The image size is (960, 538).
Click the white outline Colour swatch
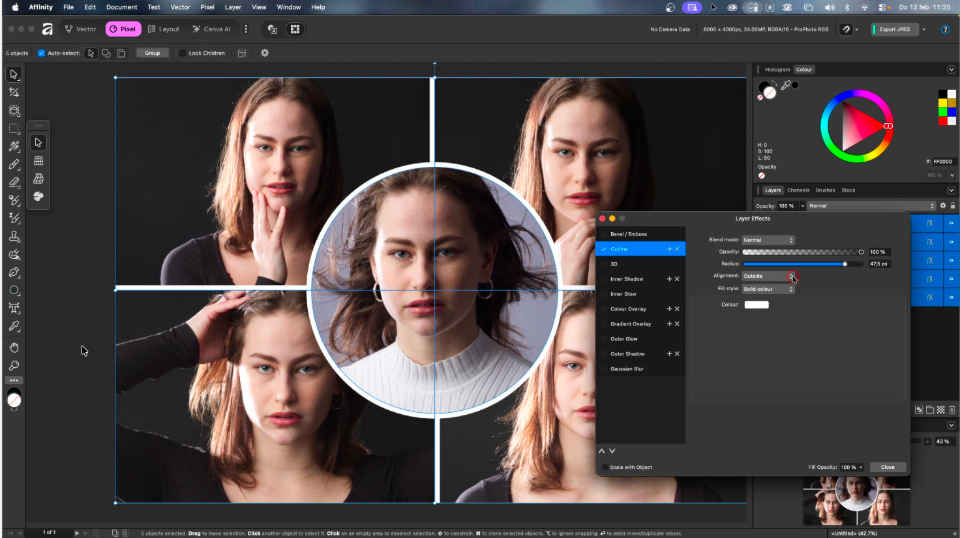click(x=756, y=304)
